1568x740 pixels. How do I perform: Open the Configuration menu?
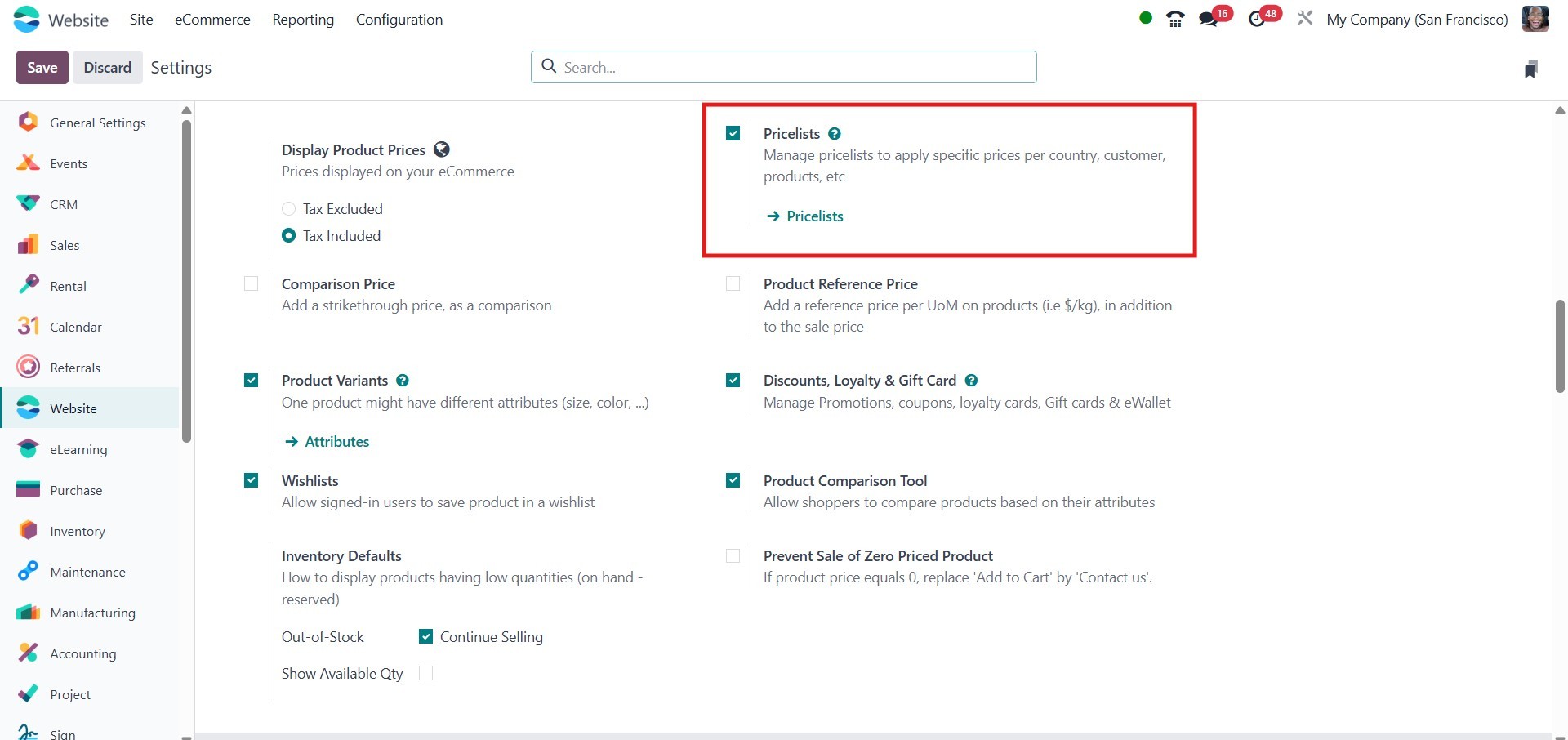pyautogui.click(x=399, y=20)
